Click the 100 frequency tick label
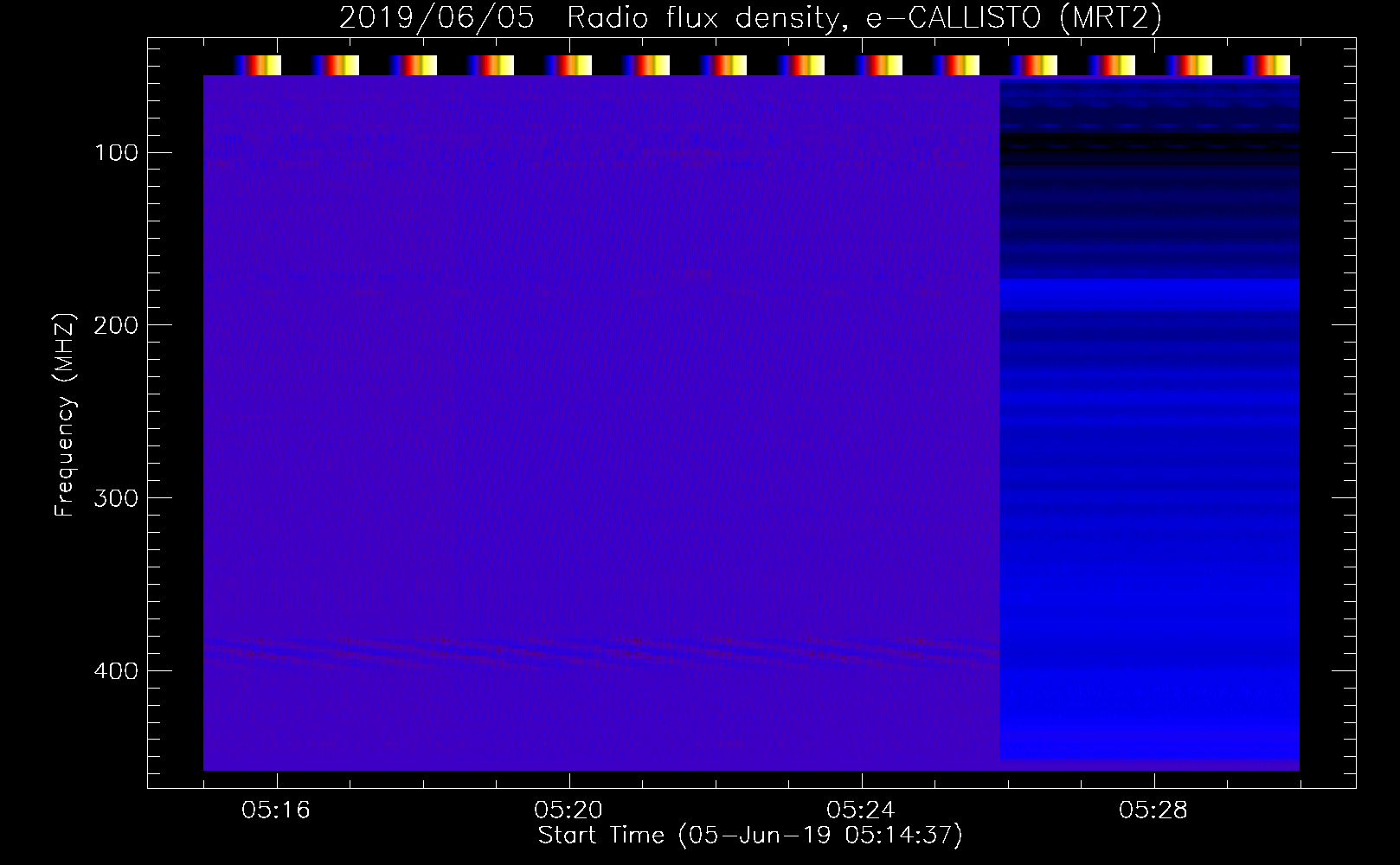 116,153
